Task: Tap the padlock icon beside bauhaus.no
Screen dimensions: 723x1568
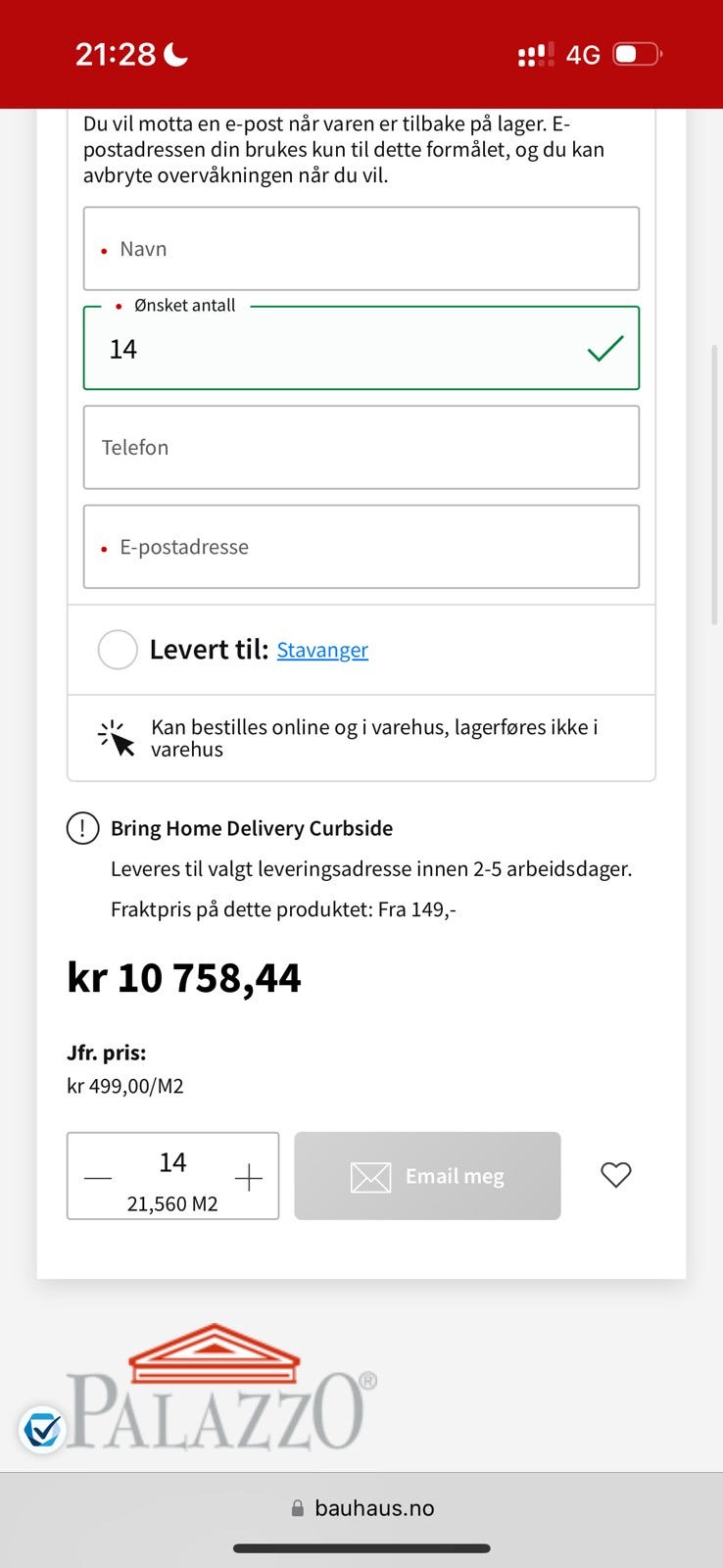Action: pos(298,1508)
